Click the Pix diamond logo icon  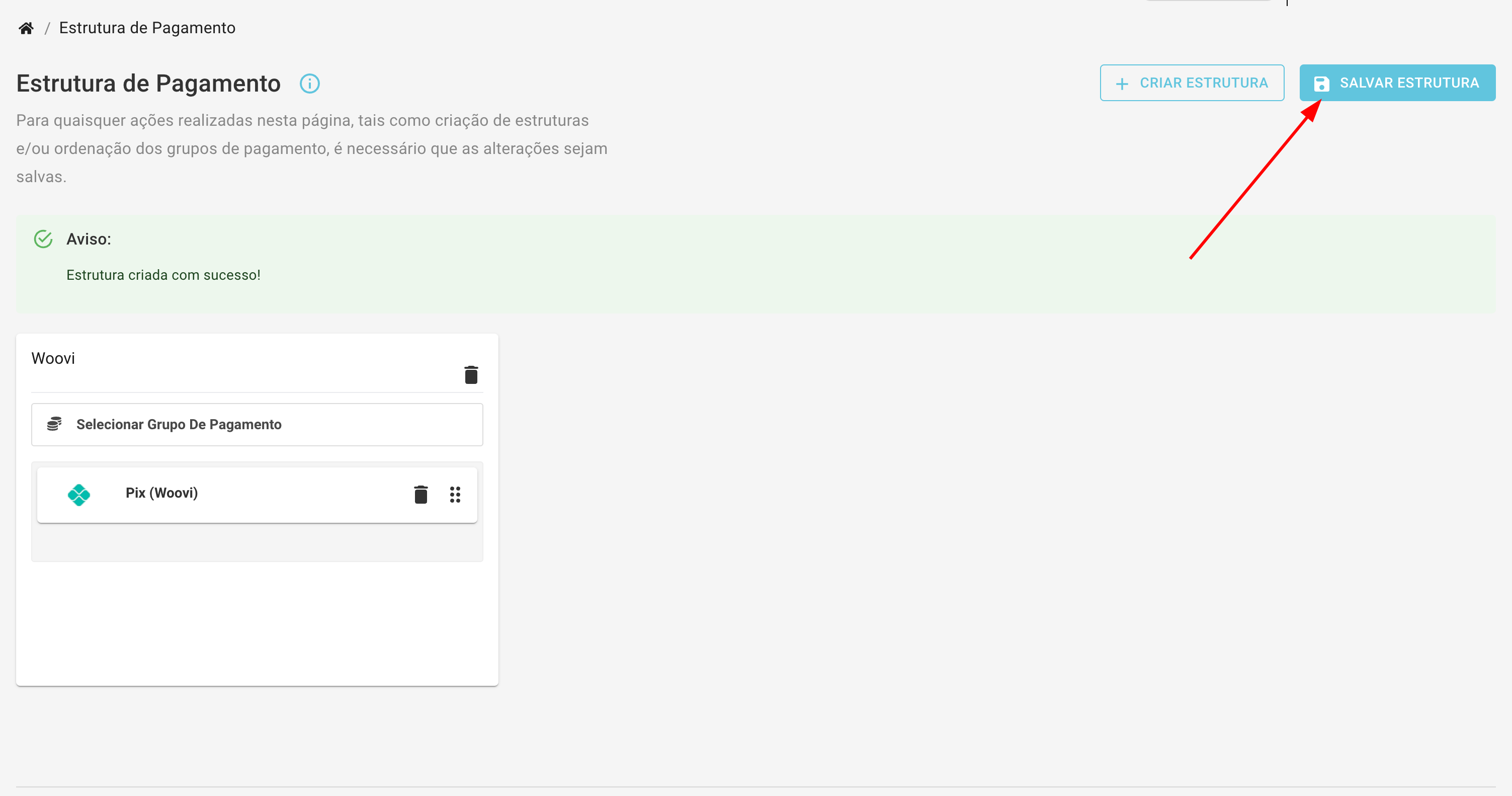pyautogui.click(x=78, y=494)
